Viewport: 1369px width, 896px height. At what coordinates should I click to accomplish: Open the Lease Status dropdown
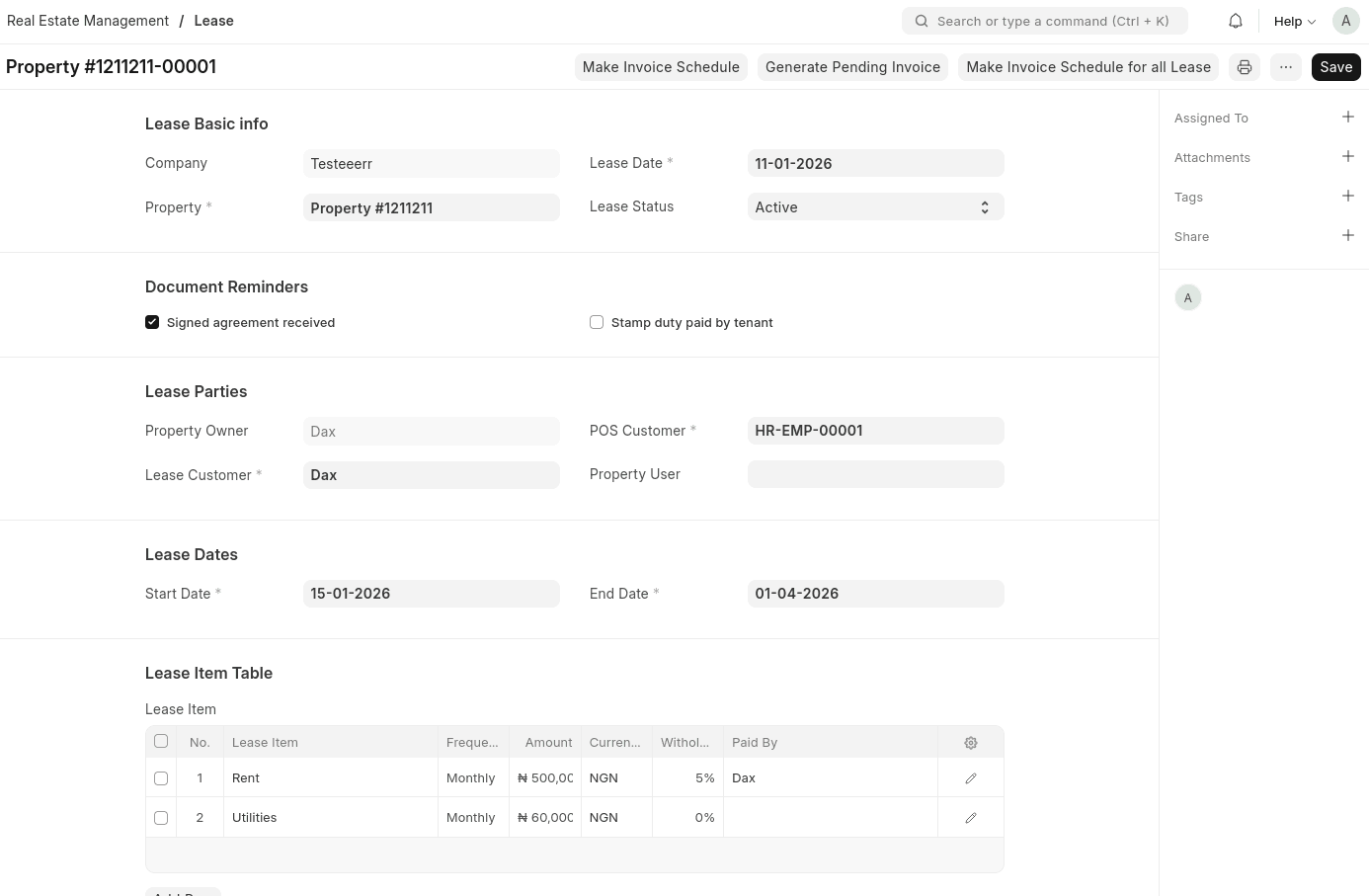875,207
